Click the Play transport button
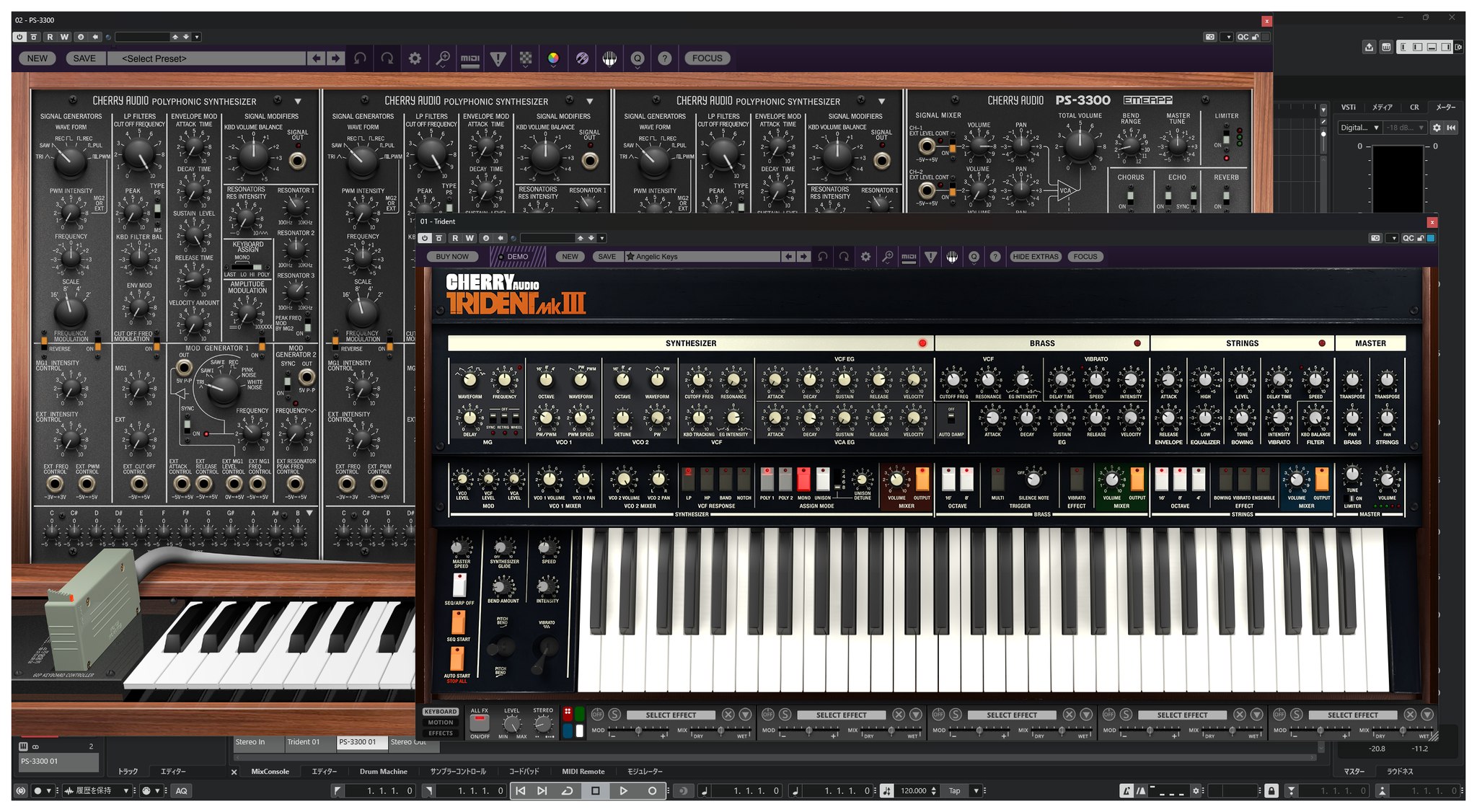Screen dimensions: 1477x812 tap(623, 791)
